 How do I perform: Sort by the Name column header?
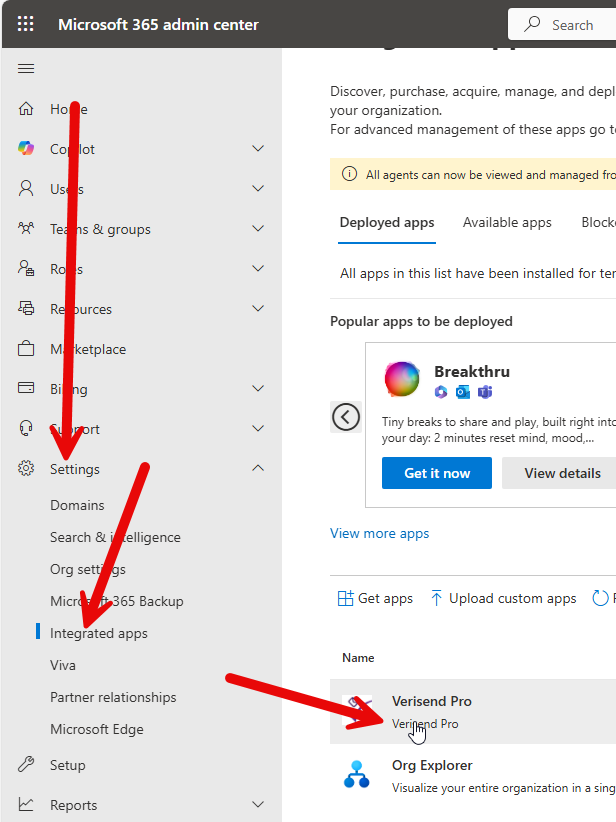point(358,657)
